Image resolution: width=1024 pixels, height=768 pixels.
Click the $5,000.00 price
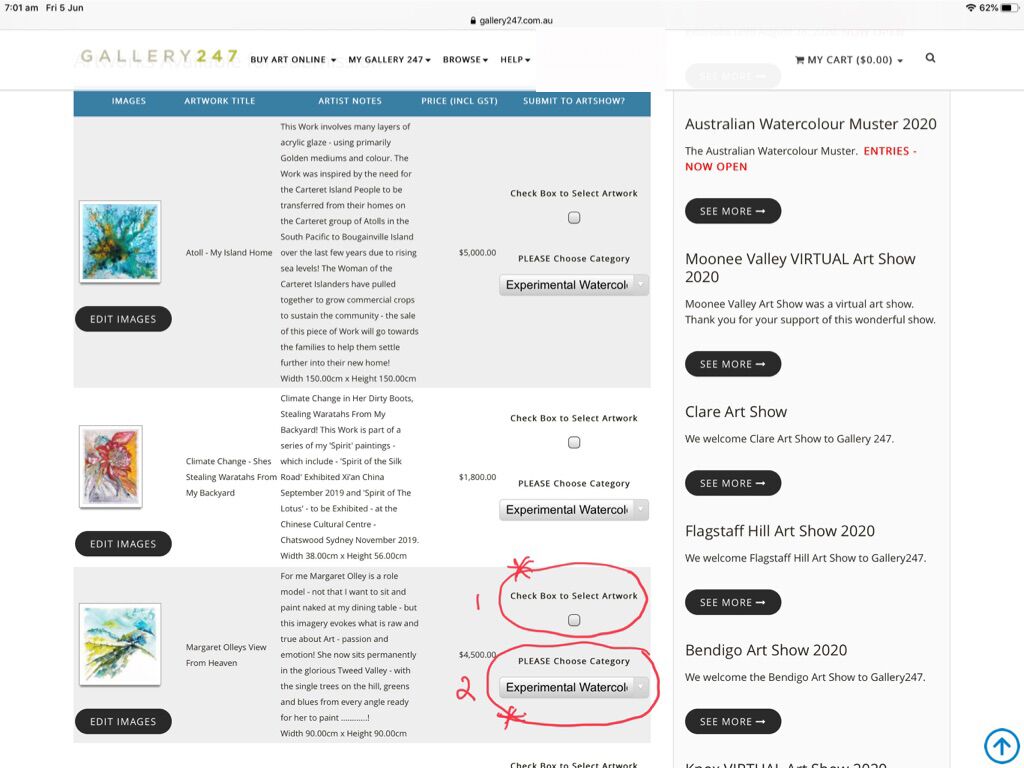477,253
